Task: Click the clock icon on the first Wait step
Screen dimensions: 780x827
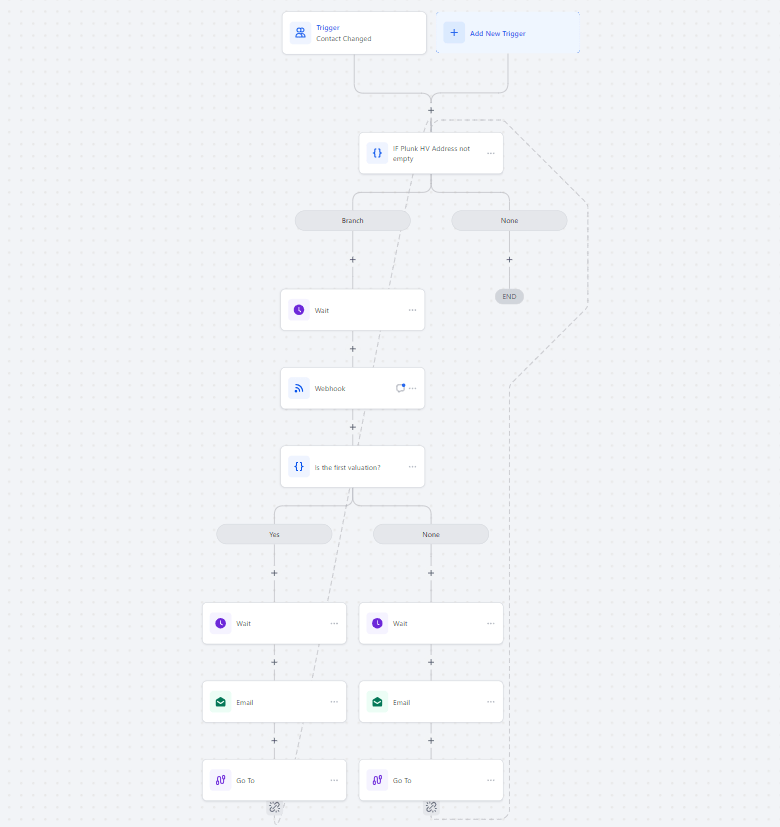Action: (x=298, y=310)
